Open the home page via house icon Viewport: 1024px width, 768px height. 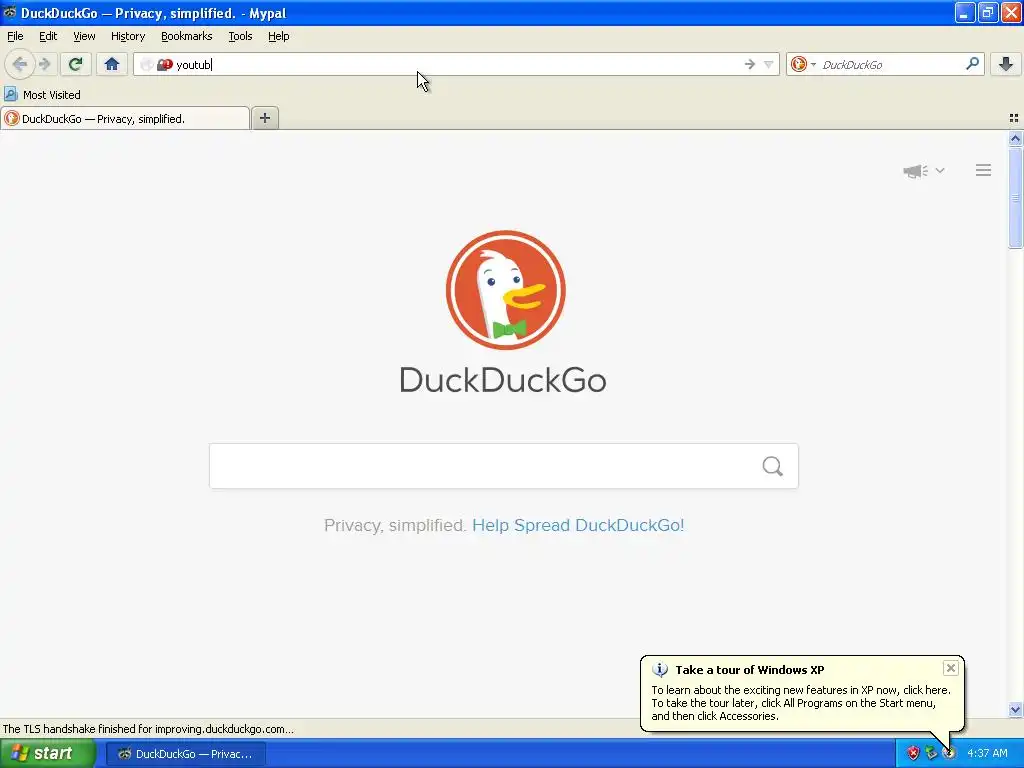coord(112,64)
